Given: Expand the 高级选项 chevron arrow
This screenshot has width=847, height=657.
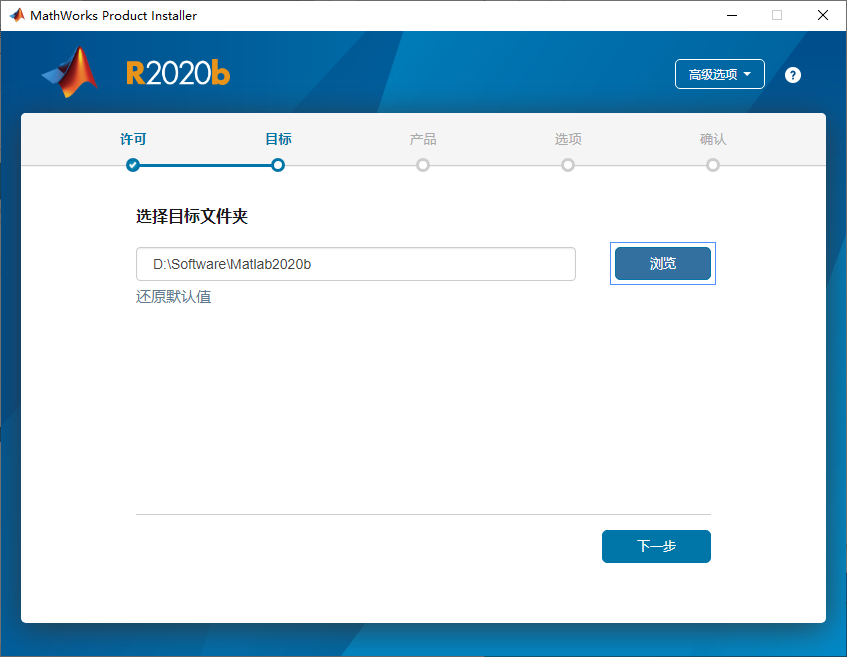Looking at the screenshot, I should (x=748, y=74).
